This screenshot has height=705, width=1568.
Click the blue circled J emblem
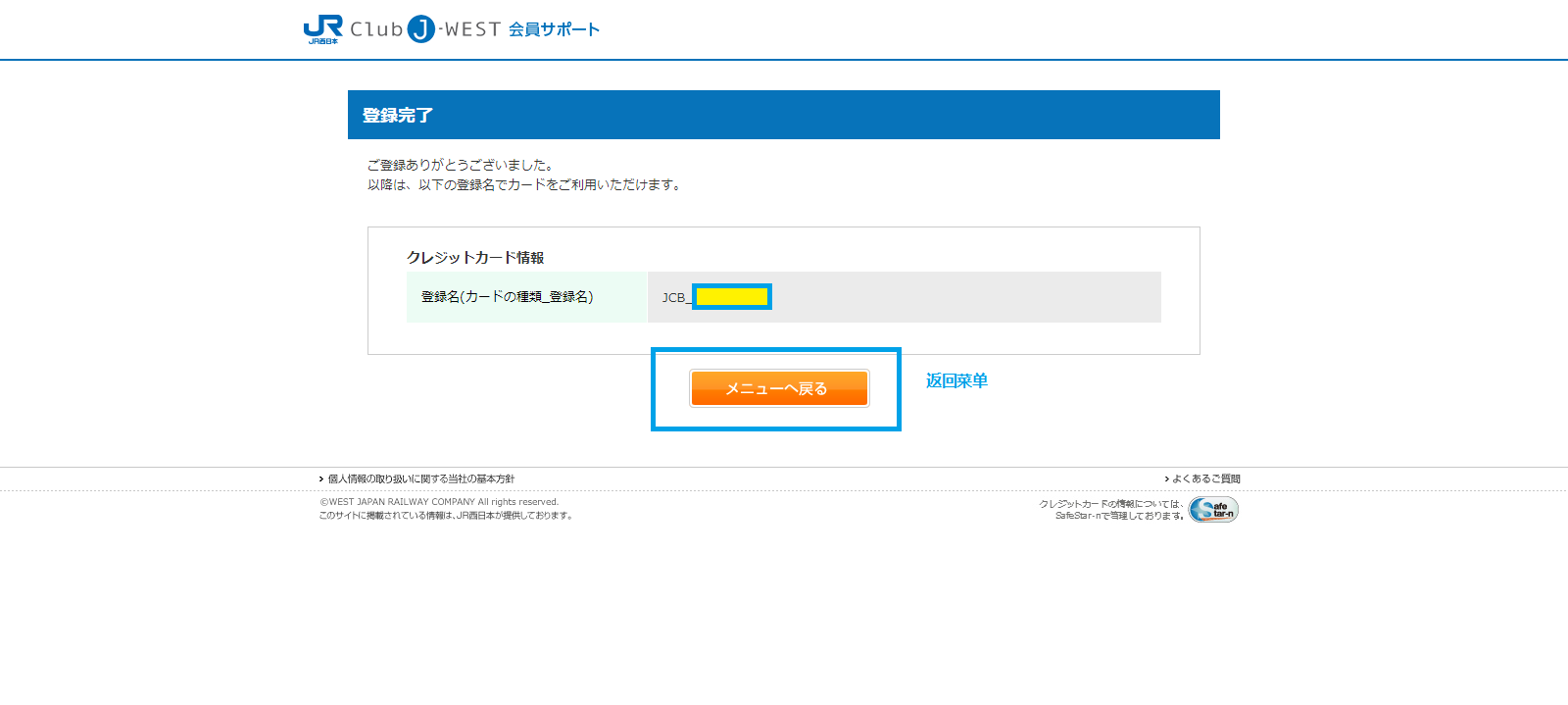point(421,29)
